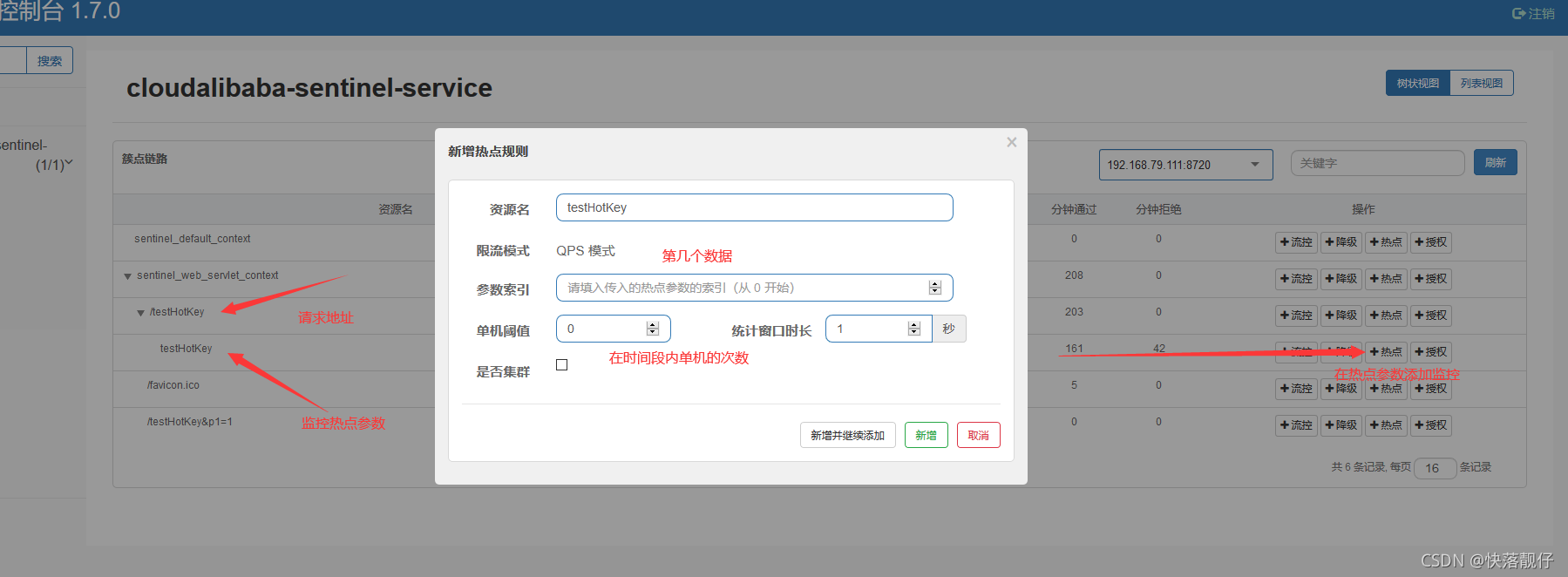Click the 统计窗口时长 input field
Viewport: 1568px width, 577px height.
pyautogui.click(x=879, y=329)
